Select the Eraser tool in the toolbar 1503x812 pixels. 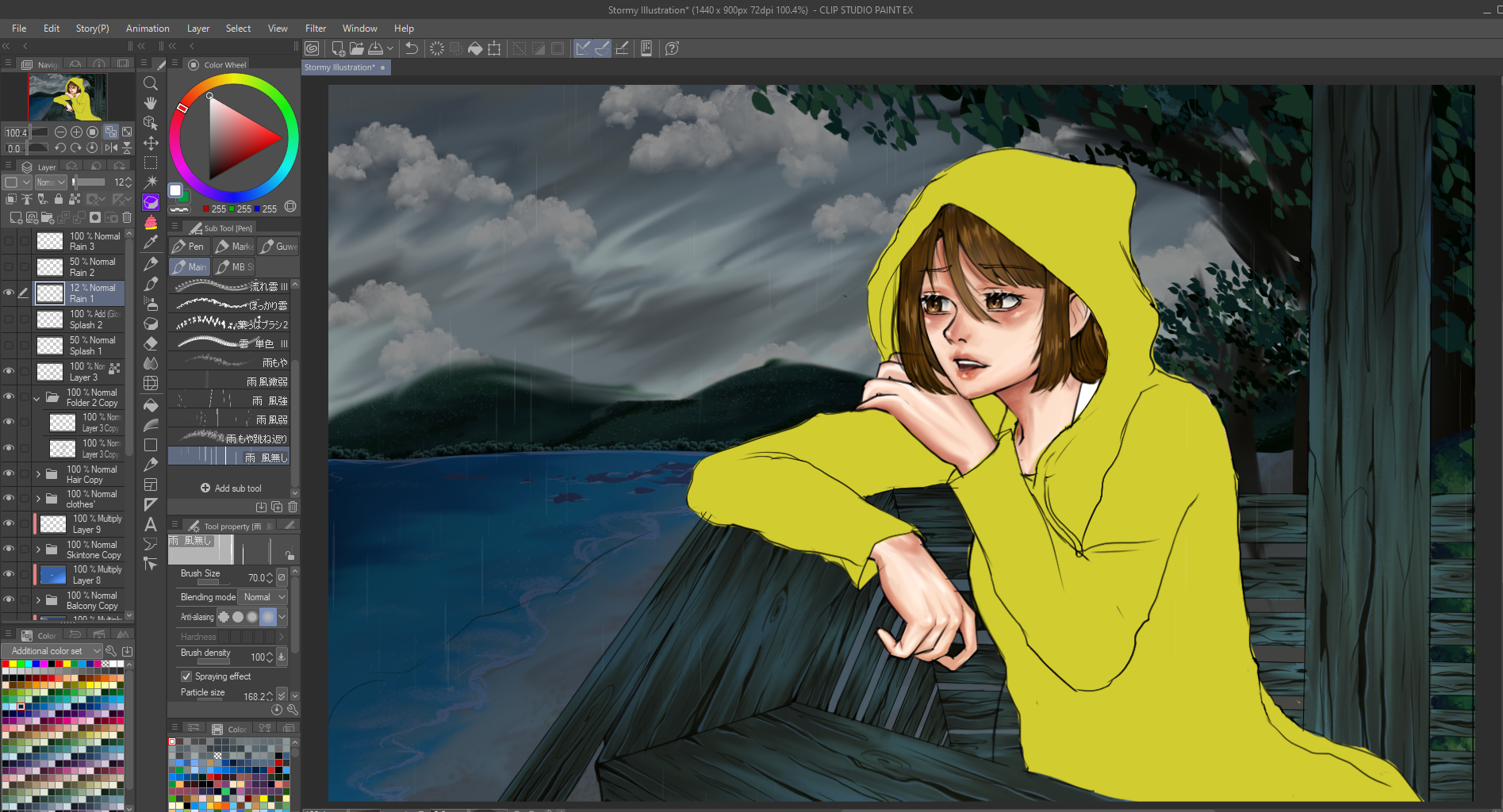point(151,343)
